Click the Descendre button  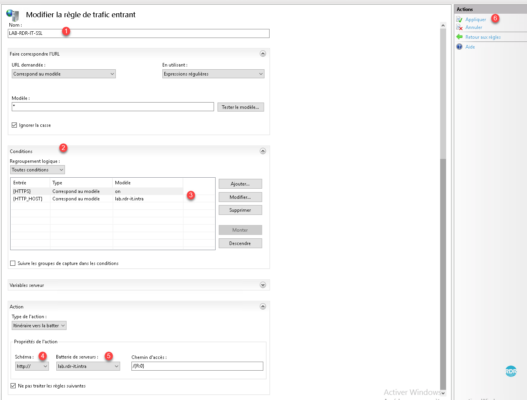(240, 243)
